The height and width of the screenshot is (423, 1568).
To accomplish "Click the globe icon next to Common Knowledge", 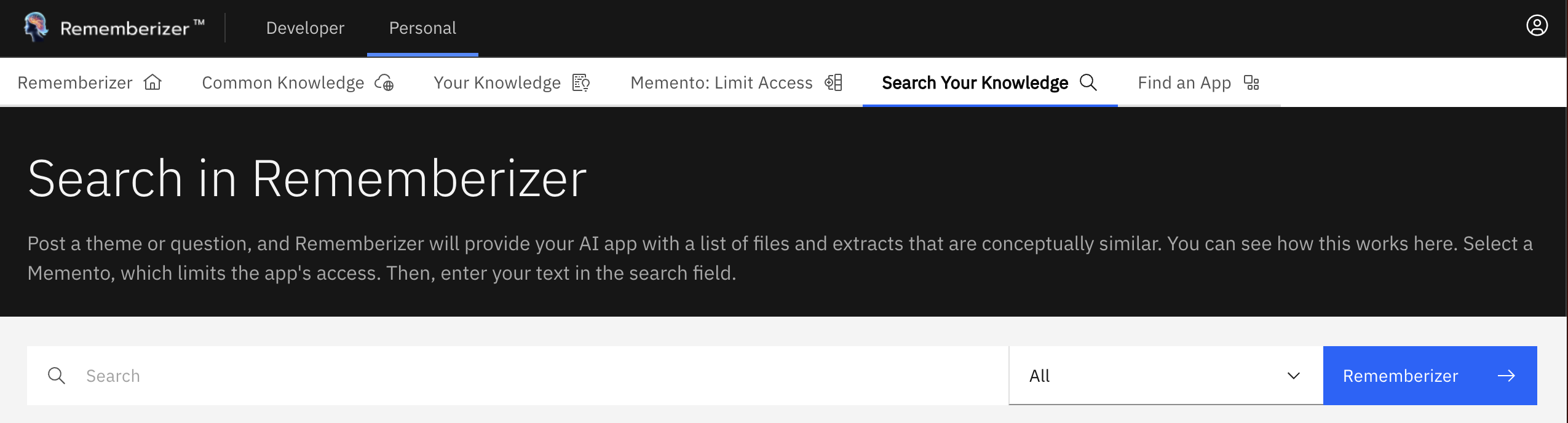I will tap(384, 82).
